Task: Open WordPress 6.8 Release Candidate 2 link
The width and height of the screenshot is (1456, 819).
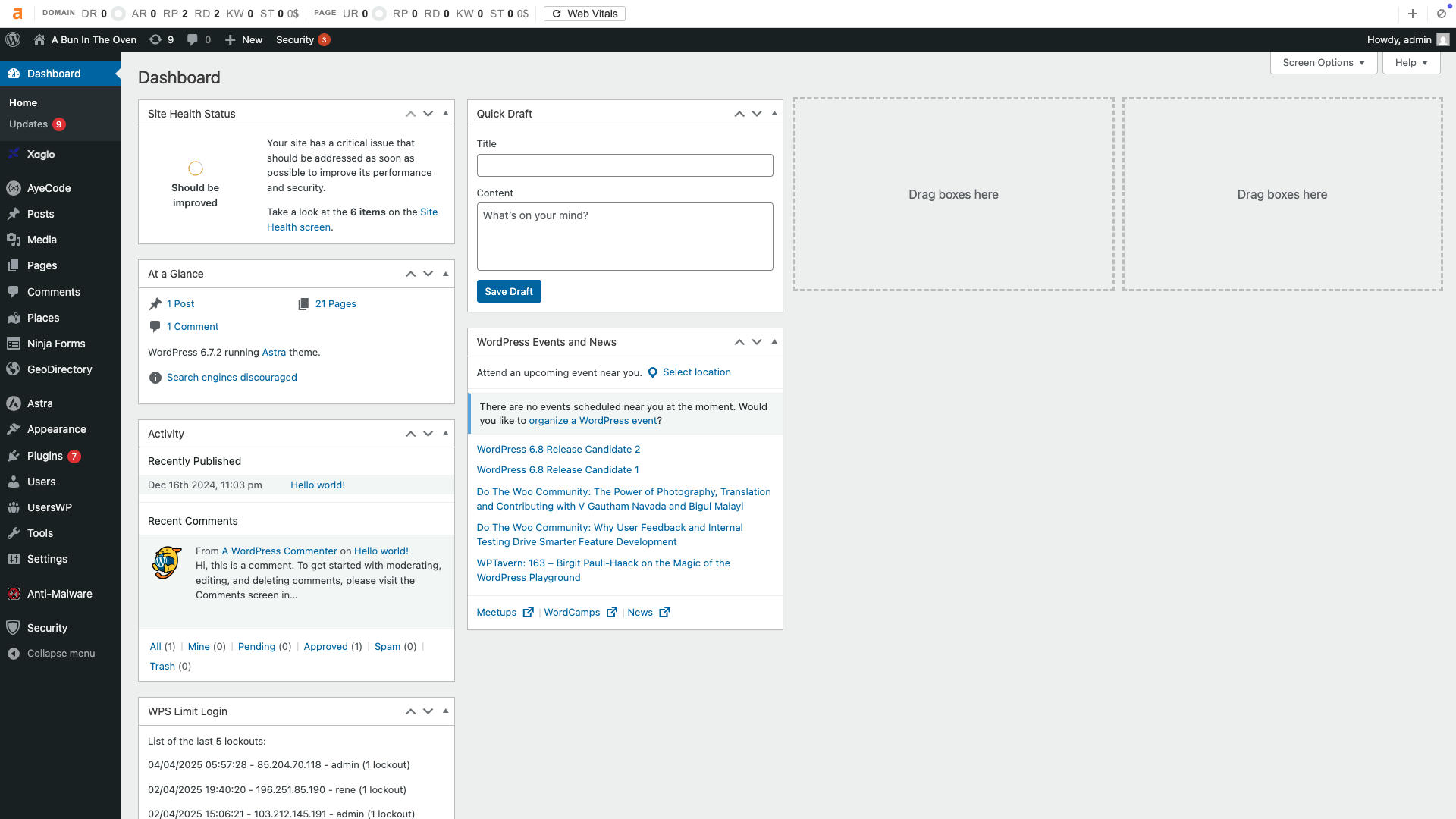Action: 558,450
